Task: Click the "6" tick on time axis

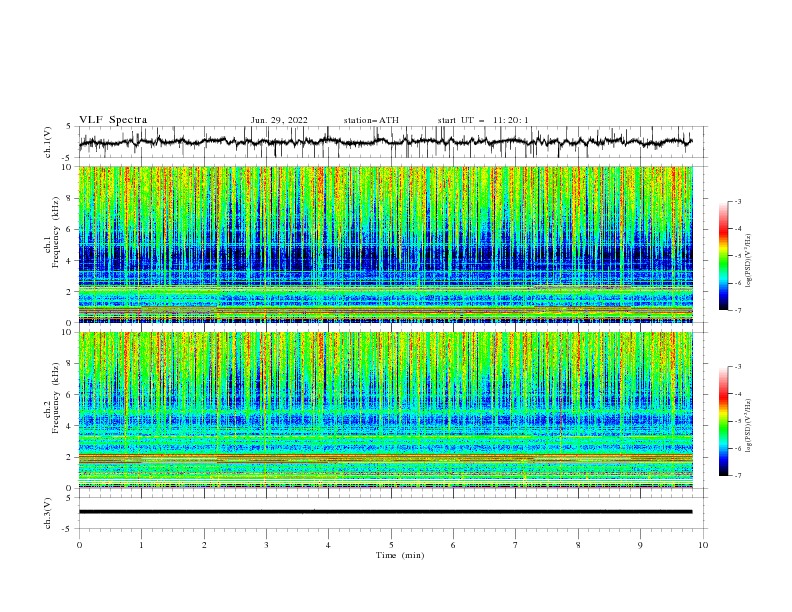Action: tap(453, 545)
